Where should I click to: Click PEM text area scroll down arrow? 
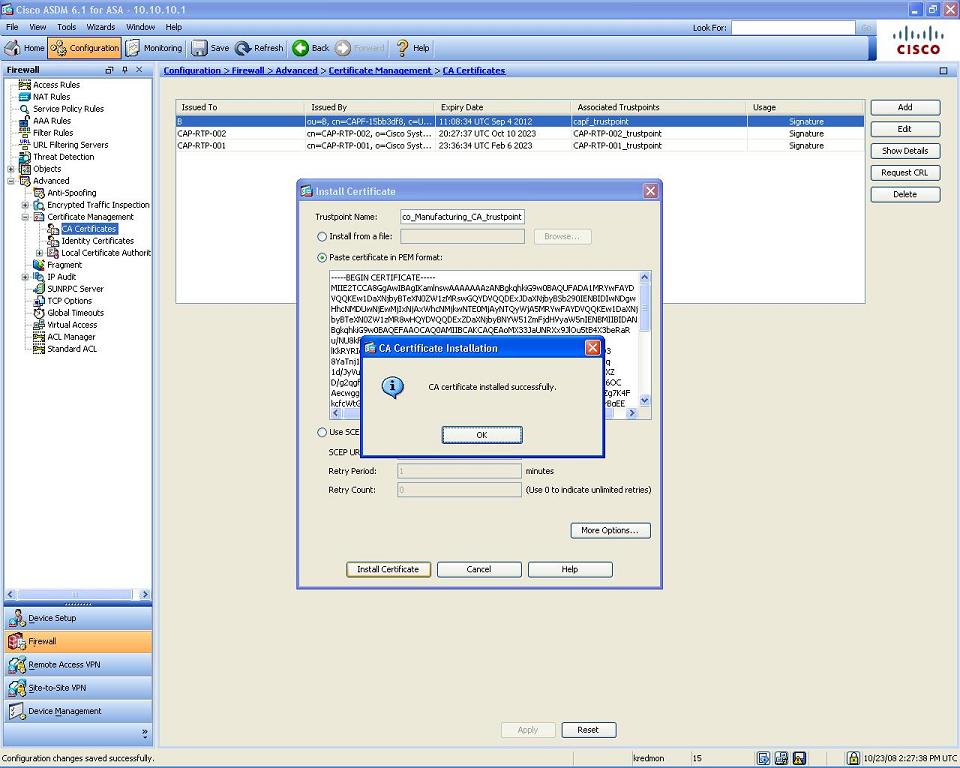644,401
